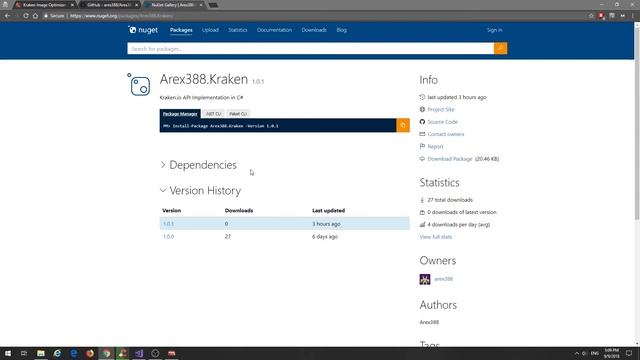Viewport: 640px width, 360px height.
Task: Switch to Chrome in taskbar
Action: 106,353
